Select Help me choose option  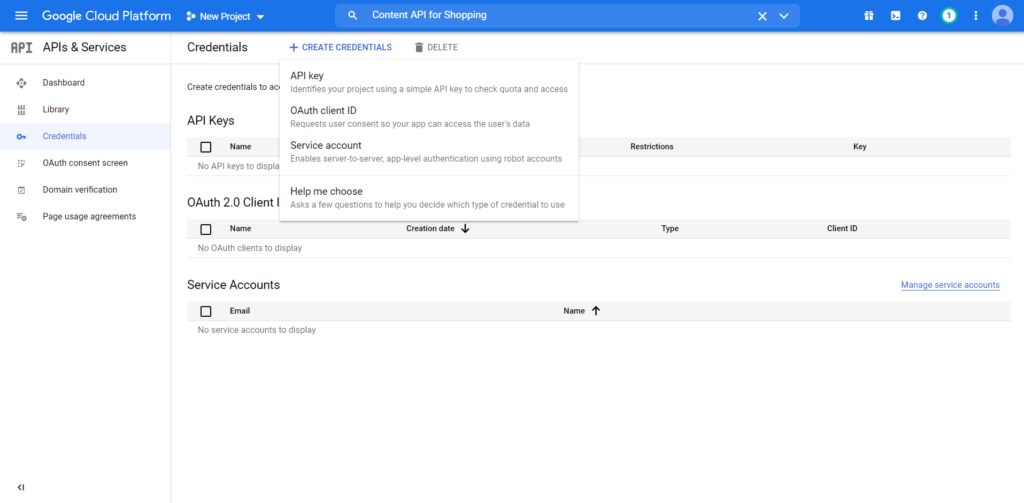[428, 197]
